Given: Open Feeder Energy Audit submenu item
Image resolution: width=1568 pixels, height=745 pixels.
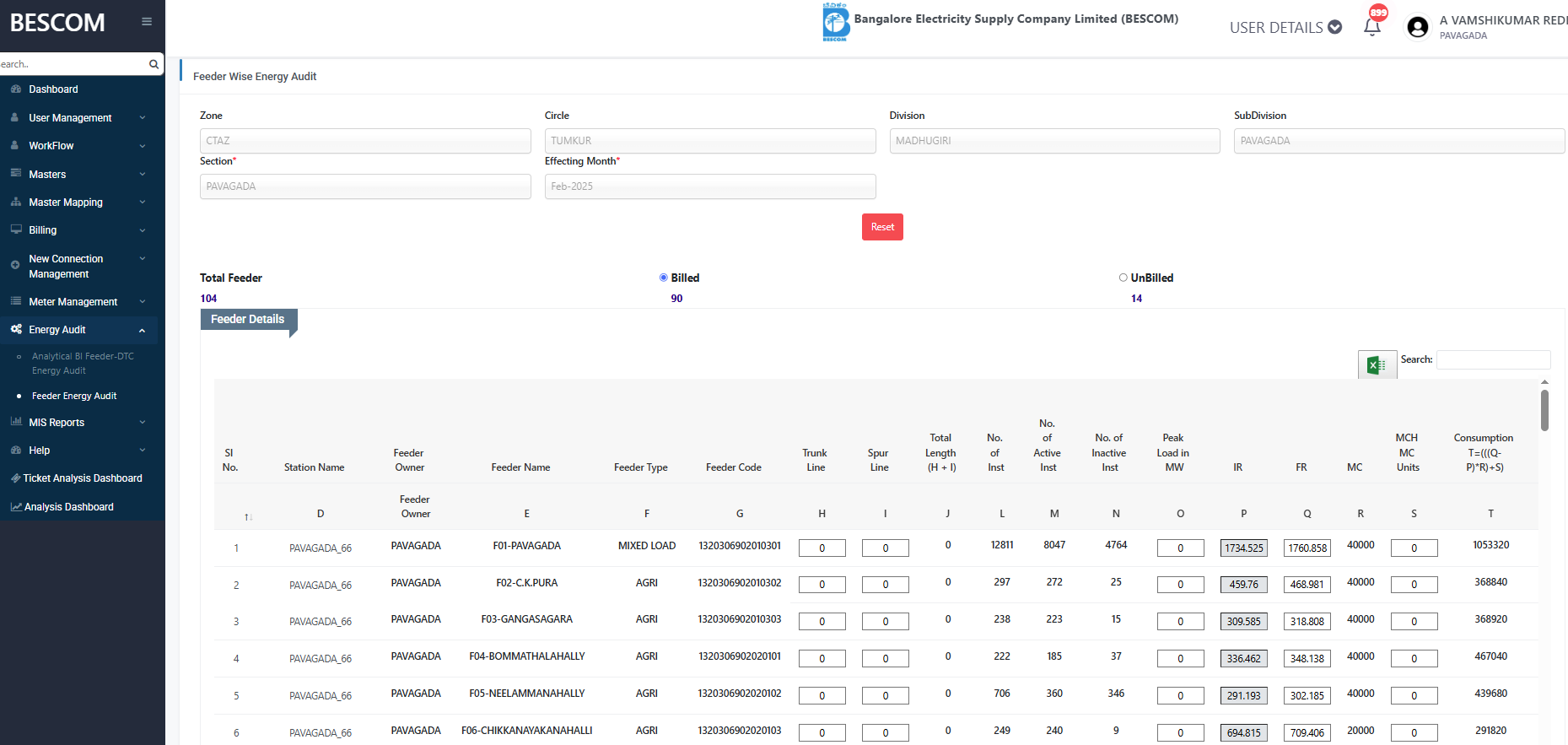Looking at the screenshot, I should [x=74, y=396].
